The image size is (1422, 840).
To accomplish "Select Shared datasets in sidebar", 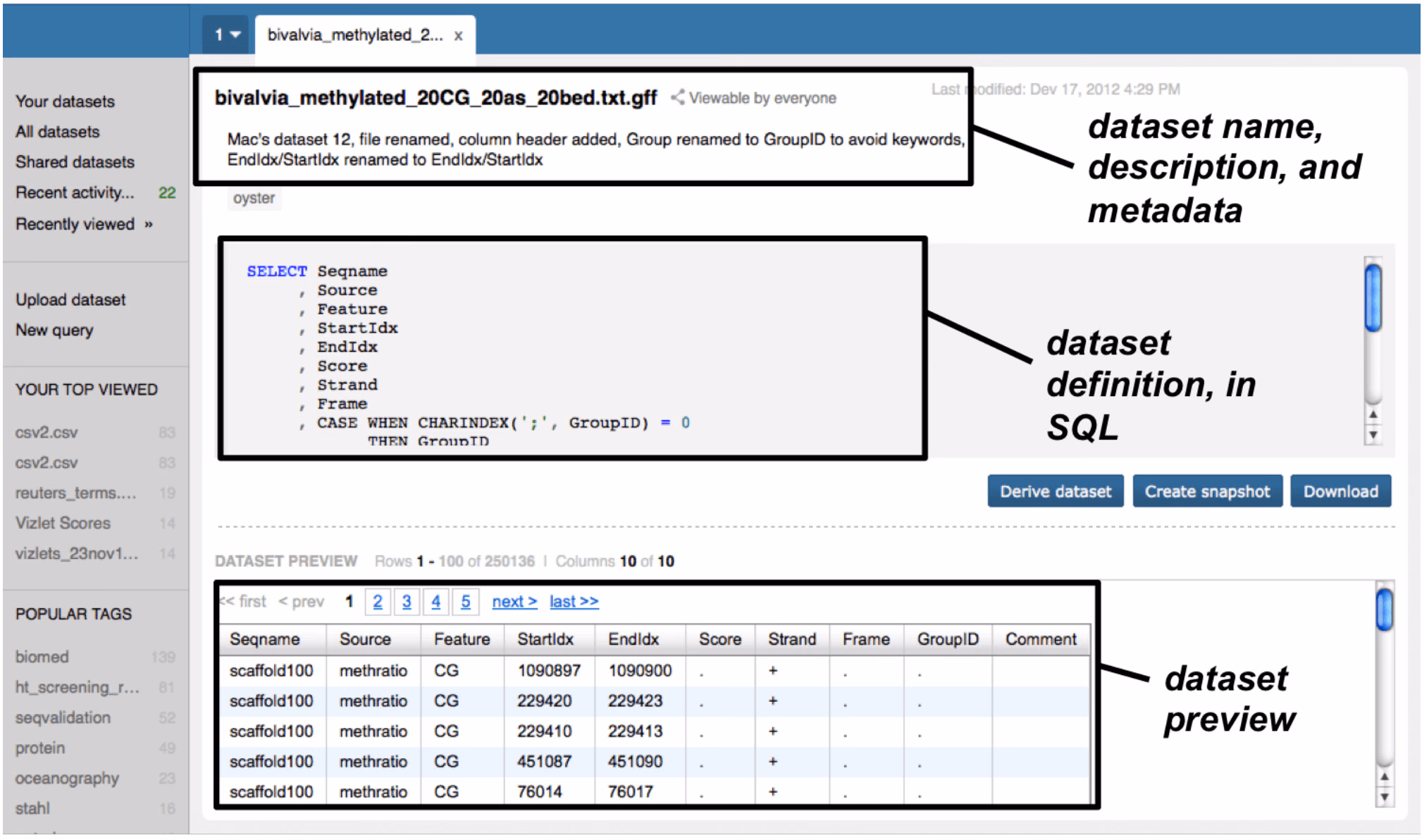I will (x=75, y=162).
